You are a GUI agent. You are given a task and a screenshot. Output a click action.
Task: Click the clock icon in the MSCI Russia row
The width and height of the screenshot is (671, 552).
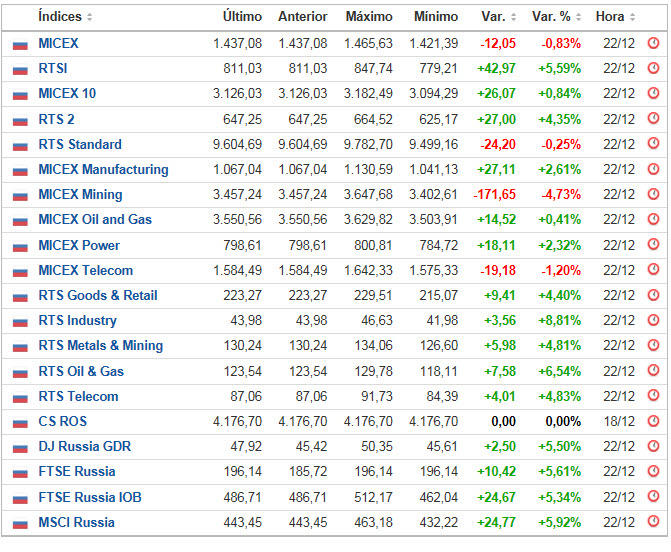(653, 523)
